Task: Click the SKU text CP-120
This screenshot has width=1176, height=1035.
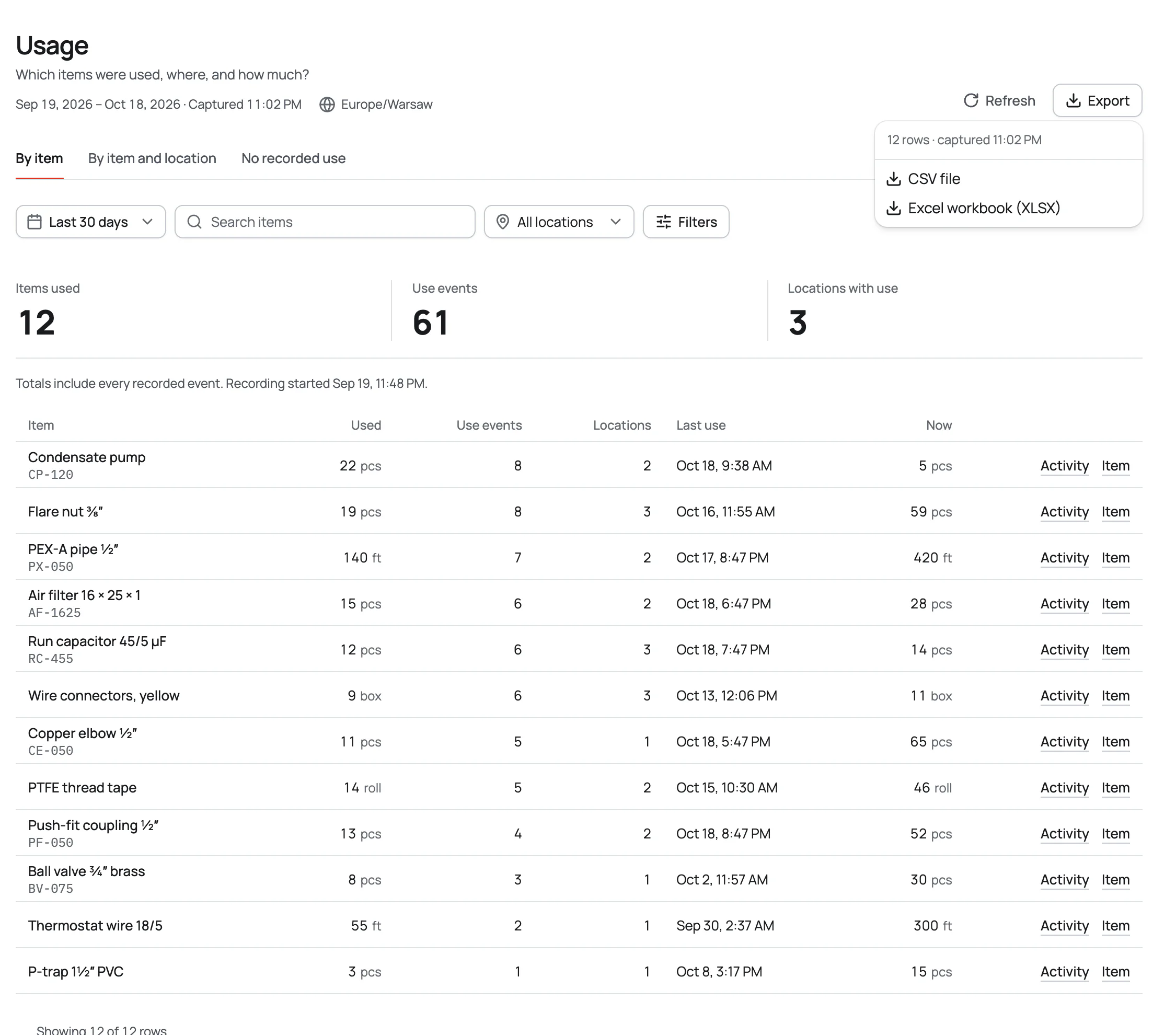Action: pos(51,475)
